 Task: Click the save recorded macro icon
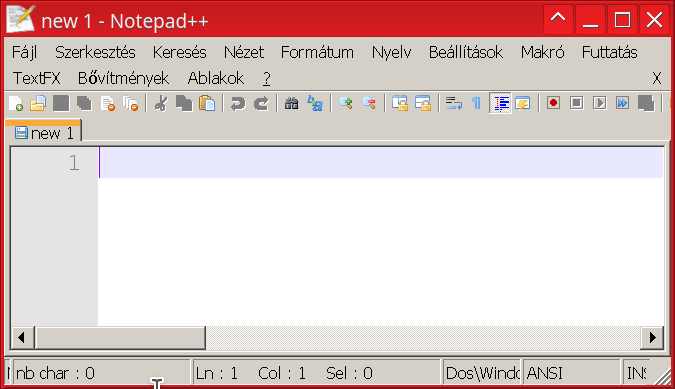click(x=646, y=104)
